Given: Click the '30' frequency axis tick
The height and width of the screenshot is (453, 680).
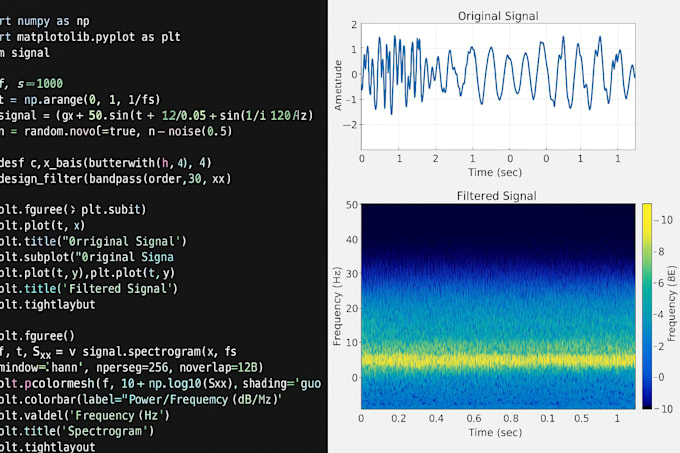Looking at the screenshot, I should click(352, 274).
